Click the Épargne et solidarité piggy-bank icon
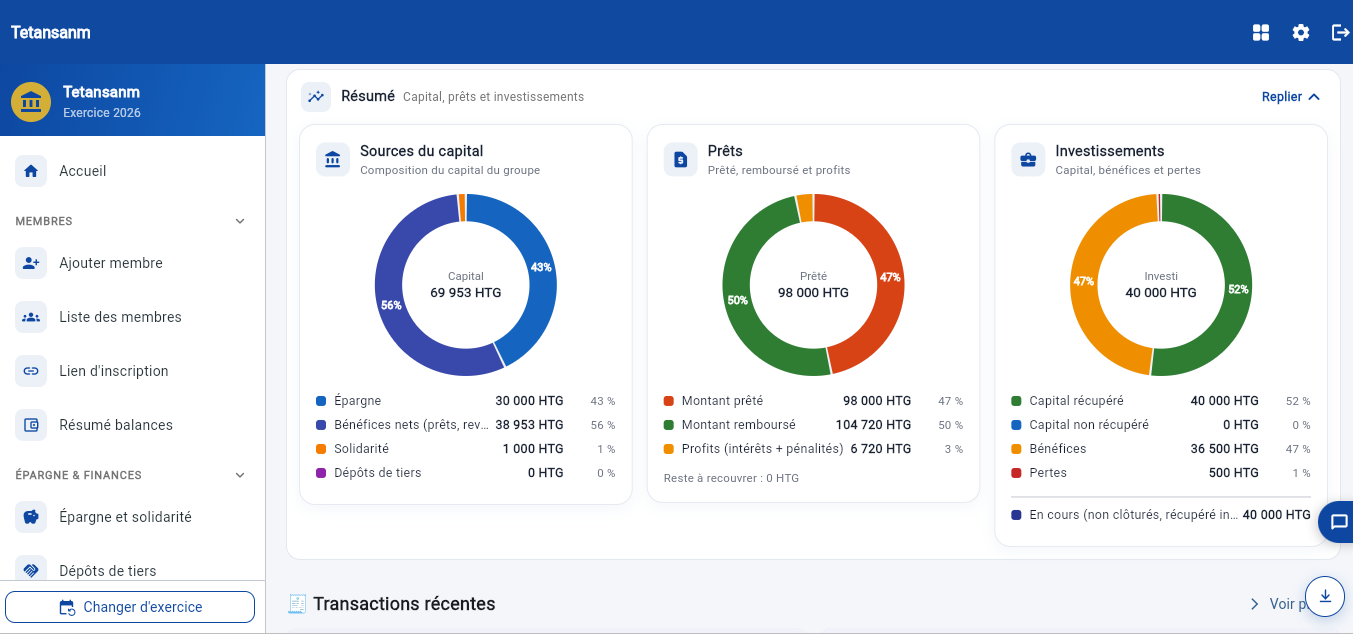 click(x=31, y=517)
